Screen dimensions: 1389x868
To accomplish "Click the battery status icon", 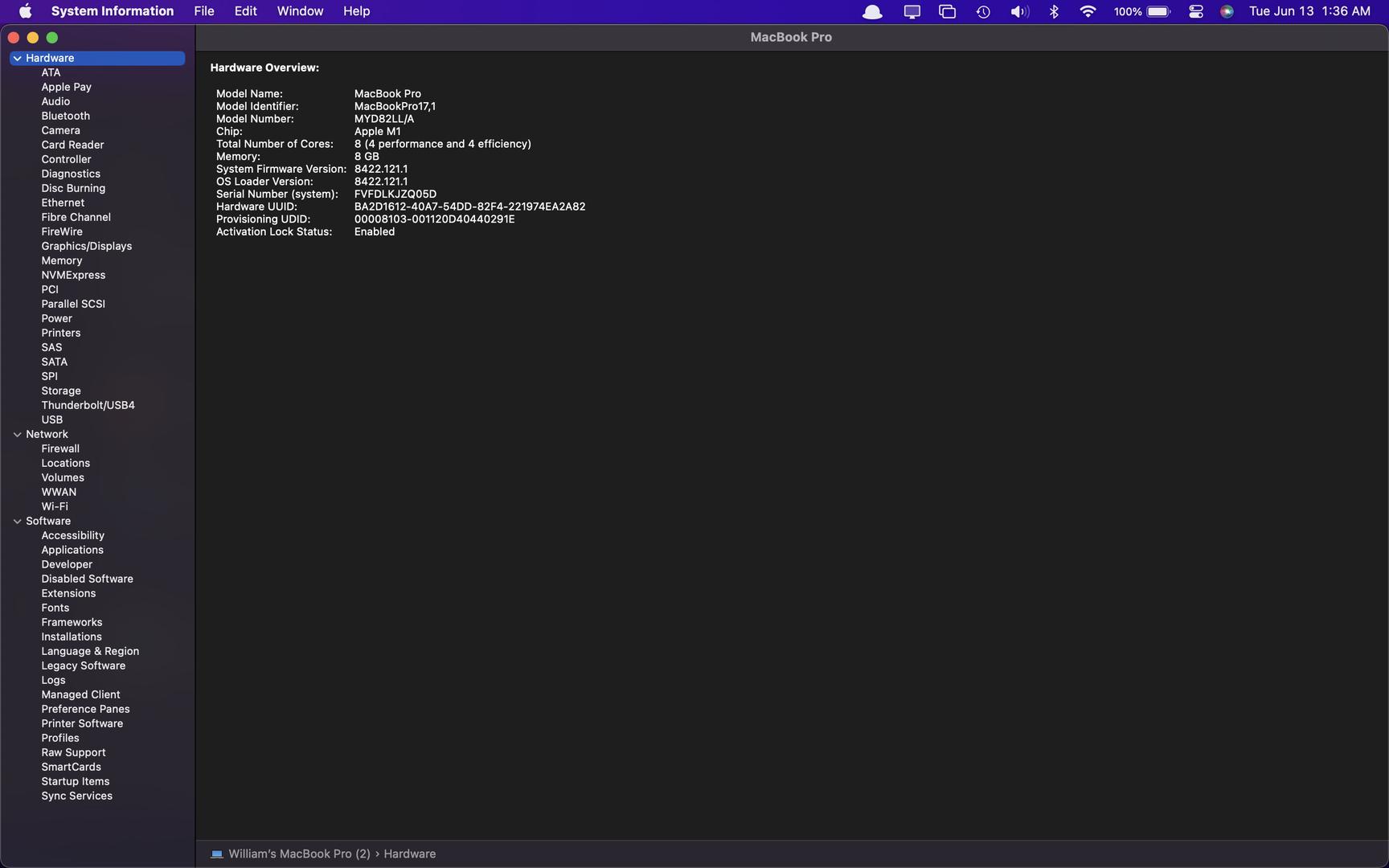I will [x=1158, y=11].
